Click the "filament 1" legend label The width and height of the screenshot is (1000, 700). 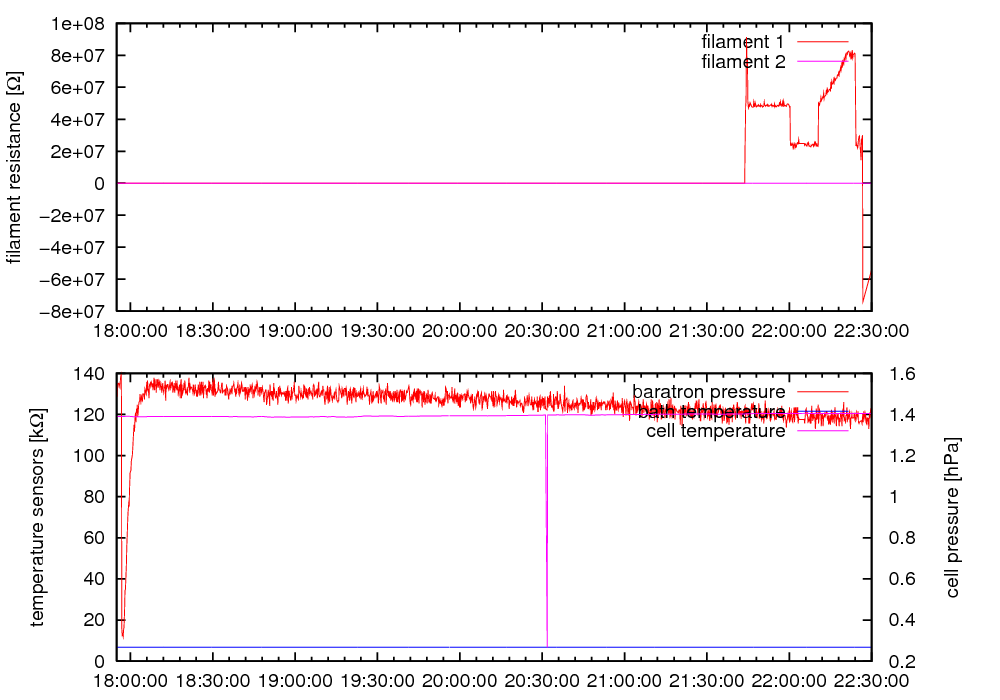[743, 42]
